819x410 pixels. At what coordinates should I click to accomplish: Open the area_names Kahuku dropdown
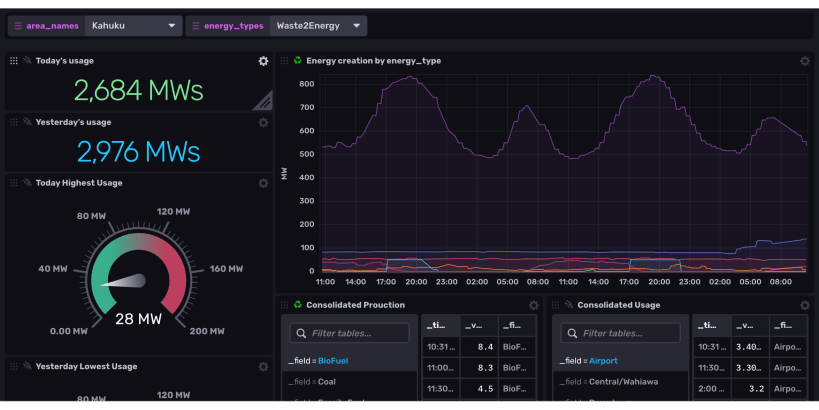tap(132, 25)
